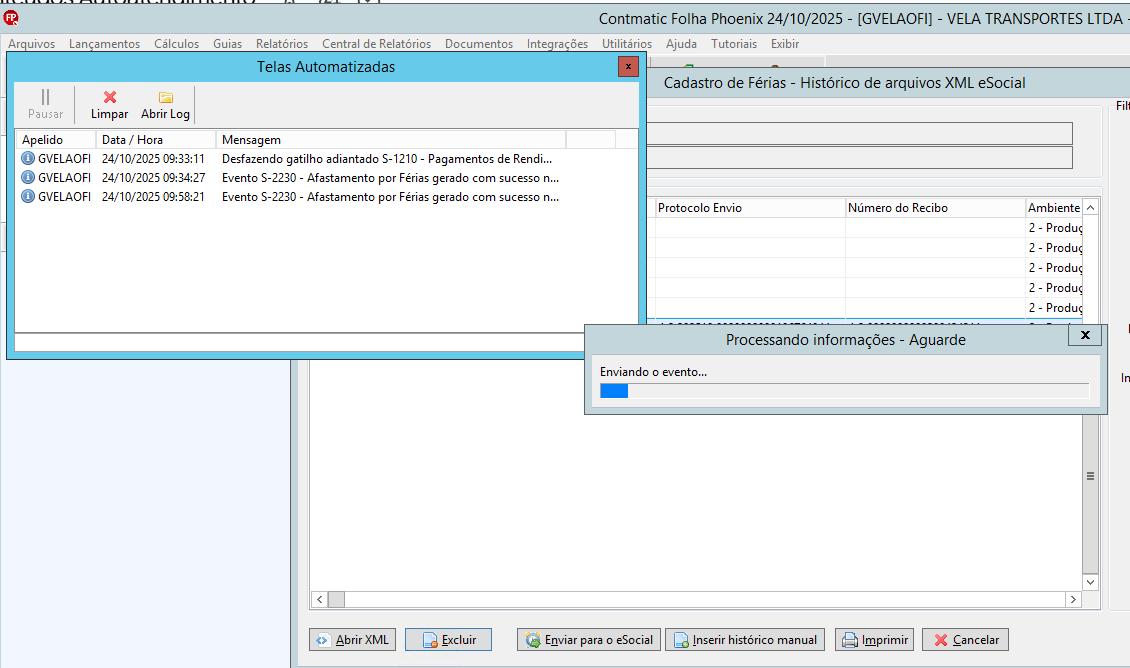The width and height of the screenshot is (1130, 668).
Task: Click horizontal scrollbar right arrow
Action: click(1073, 600)
